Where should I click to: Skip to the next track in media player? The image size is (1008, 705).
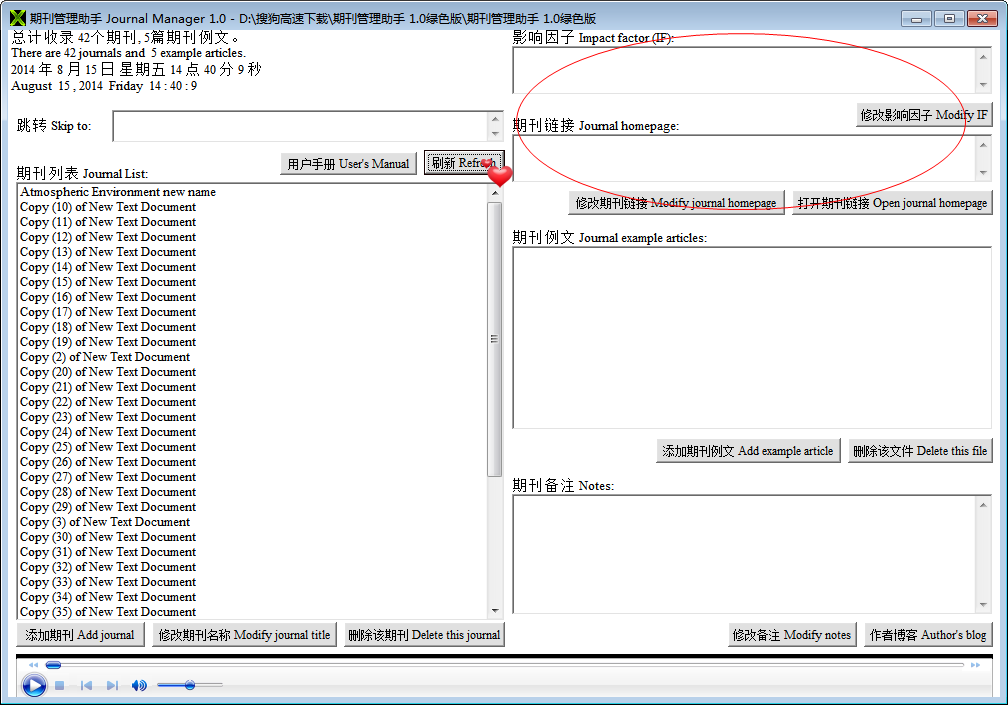tap(112, 686)
